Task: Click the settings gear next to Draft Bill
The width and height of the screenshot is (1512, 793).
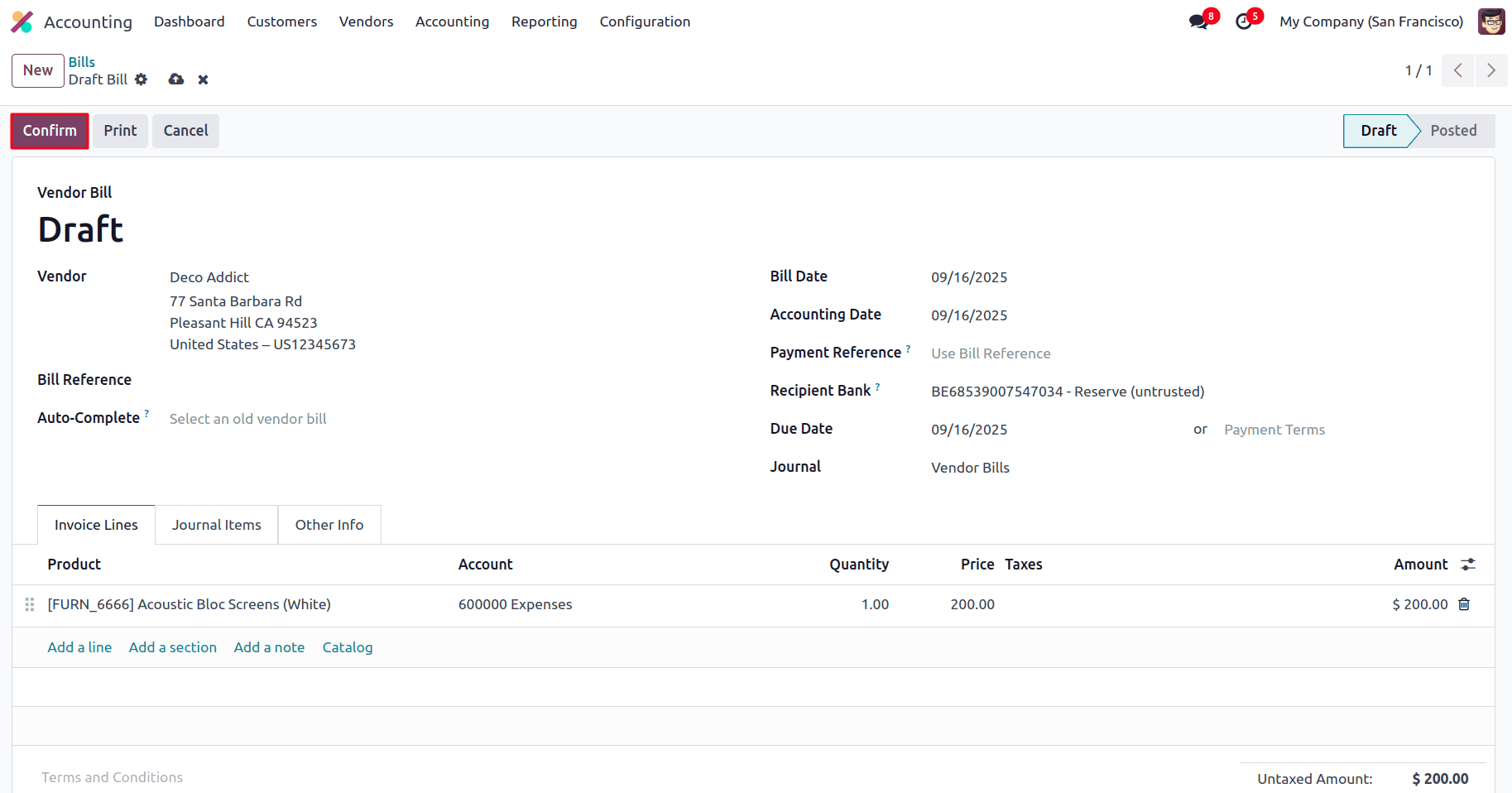Action: [x=142, y=79]
